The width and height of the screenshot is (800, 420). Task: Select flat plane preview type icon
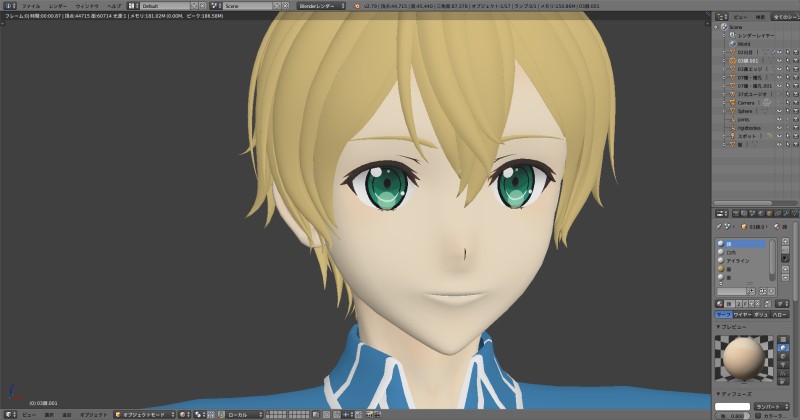783,339
